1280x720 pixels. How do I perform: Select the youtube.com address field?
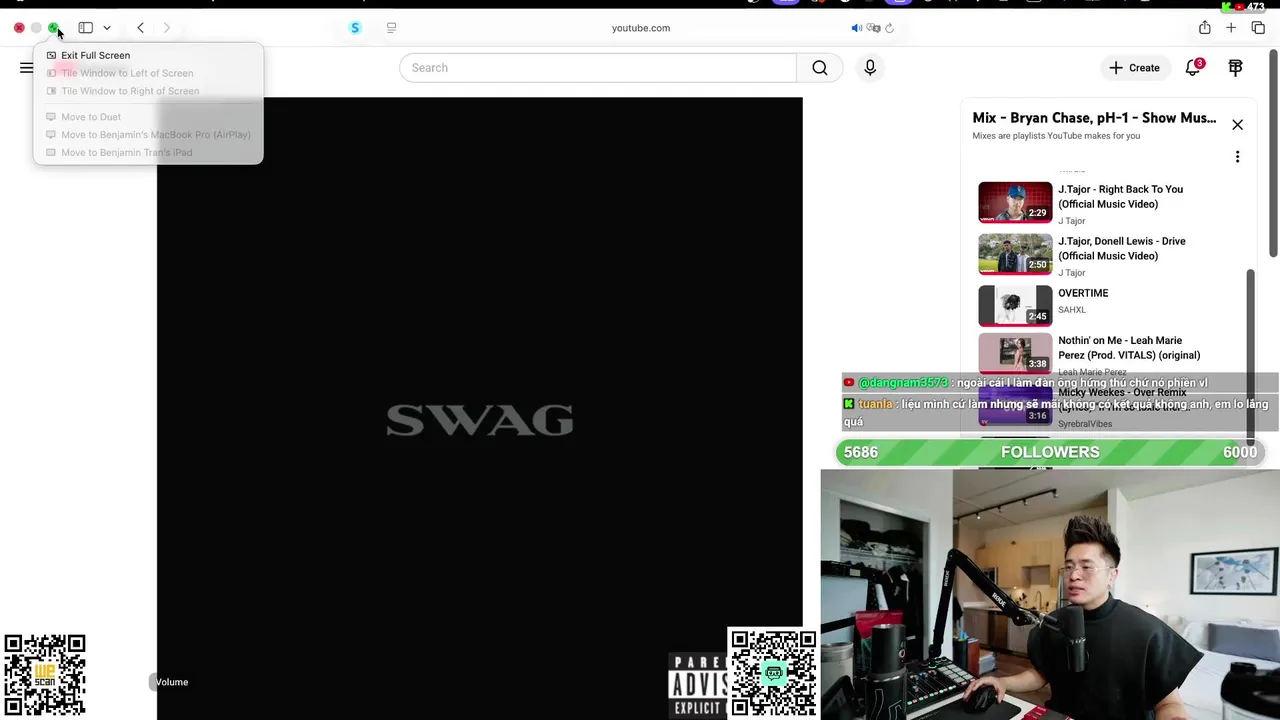[x=640, y=28]
